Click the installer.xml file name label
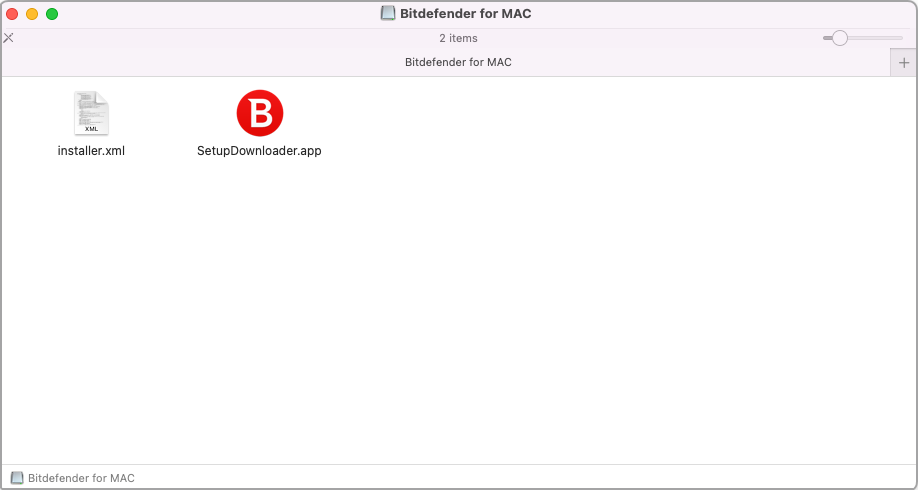Viewport: 918px width, 490px height. [91, 150]
